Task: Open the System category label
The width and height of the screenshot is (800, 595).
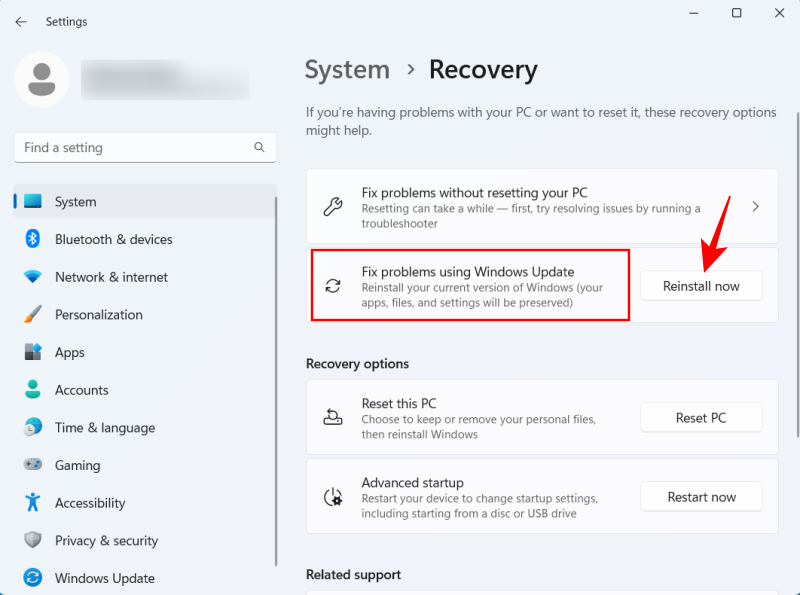Action: coord(76,202)
